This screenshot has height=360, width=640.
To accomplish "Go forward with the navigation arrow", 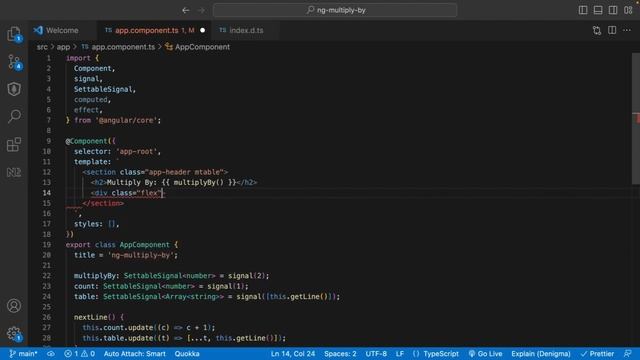I will tap(202, 10).
